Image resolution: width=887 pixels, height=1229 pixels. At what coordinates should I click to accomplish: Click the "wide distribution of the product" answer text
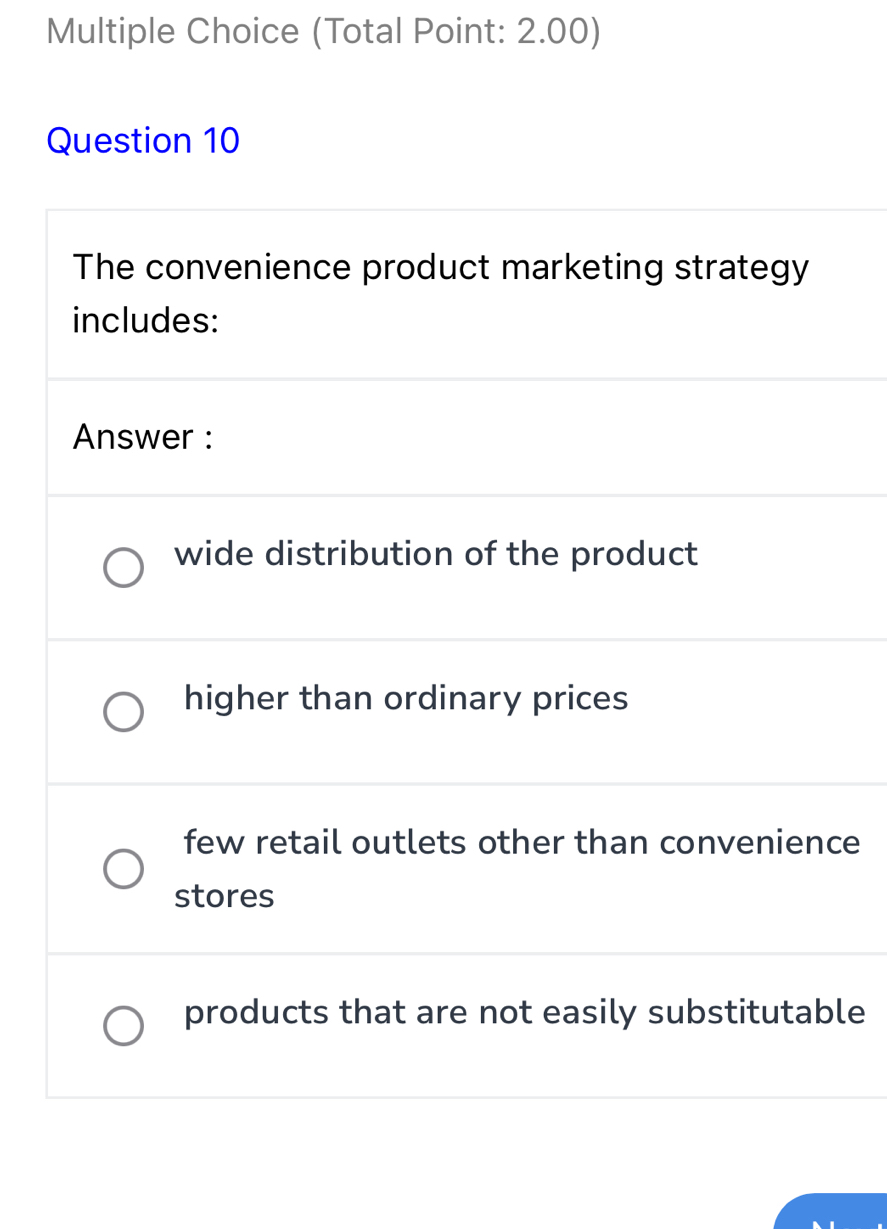pyautogui.click(x=435, y=553)
